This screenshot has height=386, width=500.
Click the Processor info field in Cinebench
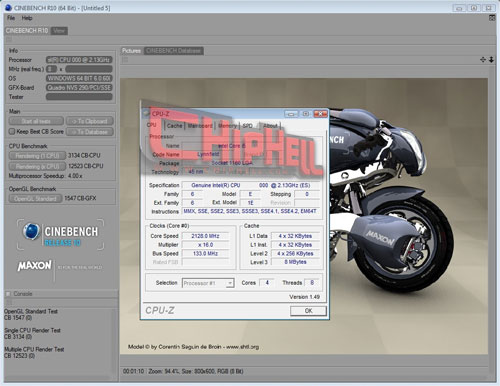click(x=79, y=60)
